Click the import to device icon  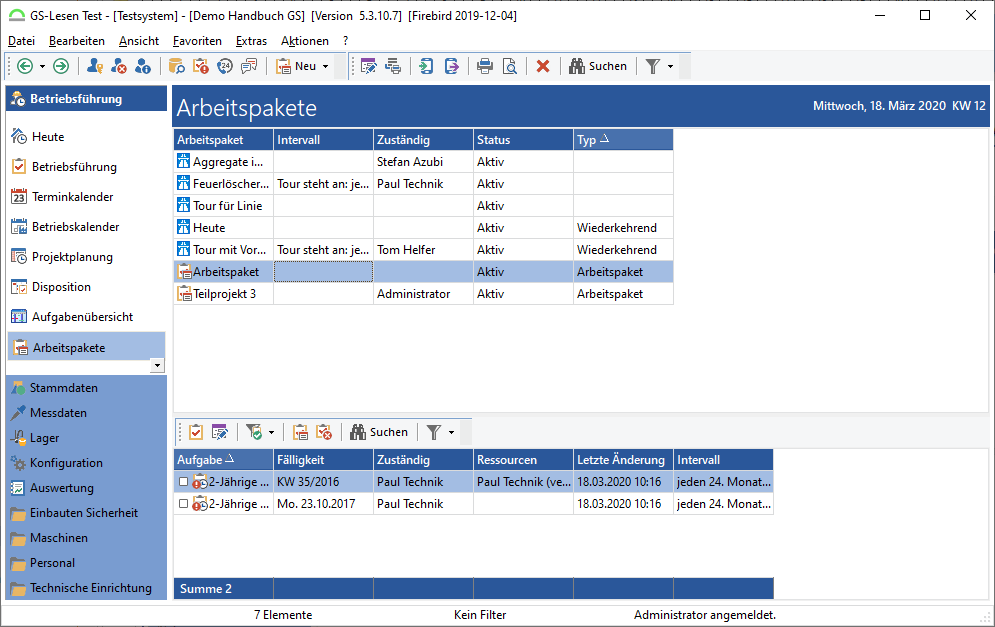tap(426, 66)
